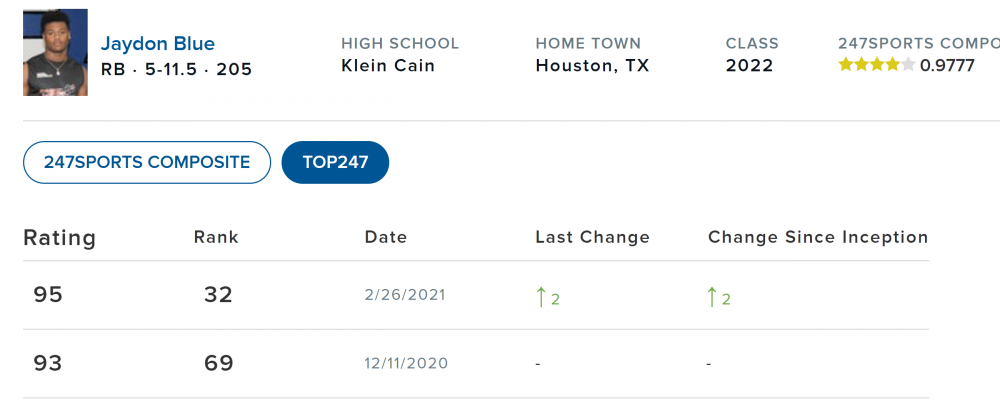Click the green up arrow under Last Change

542,296
